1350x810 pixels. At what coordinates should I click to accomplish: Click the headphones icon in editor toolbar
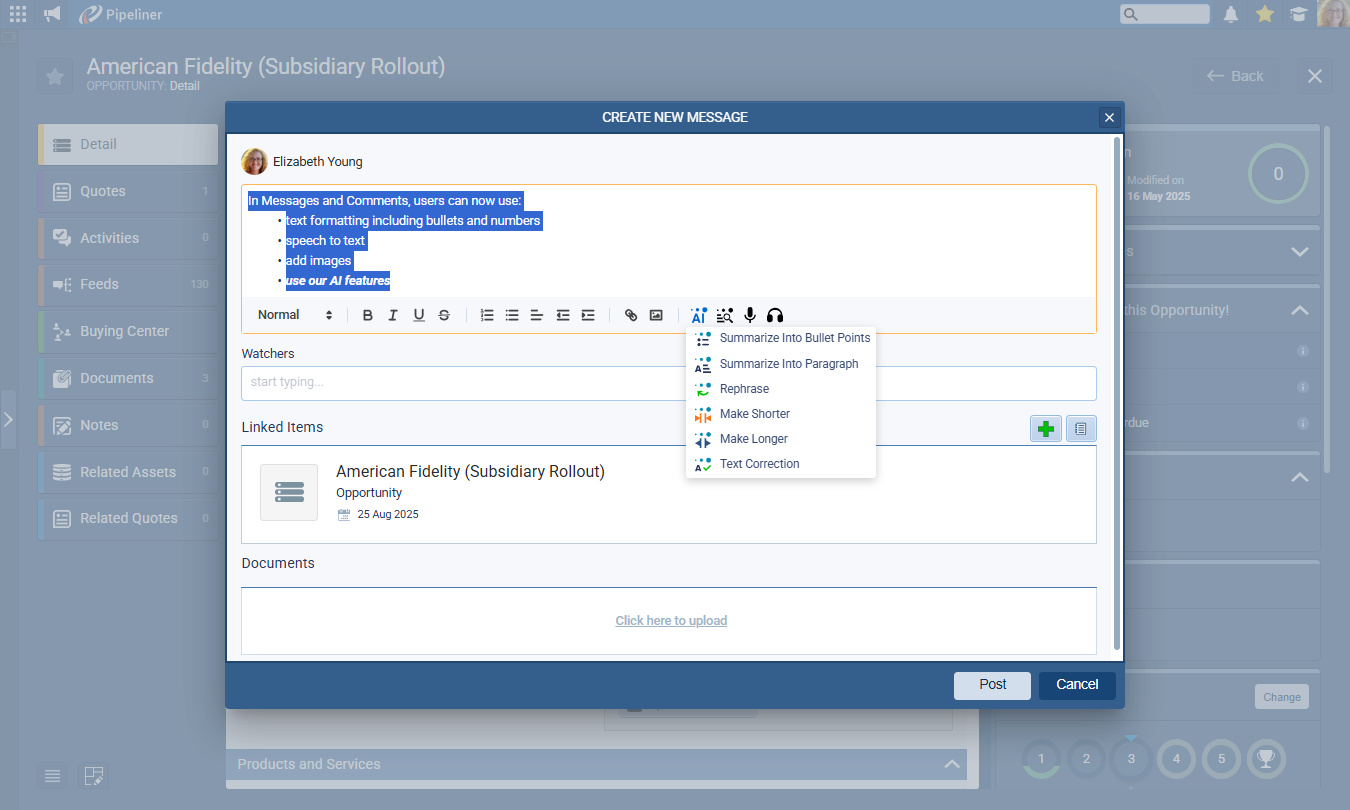pyautogui.click(x=775, y=315)
